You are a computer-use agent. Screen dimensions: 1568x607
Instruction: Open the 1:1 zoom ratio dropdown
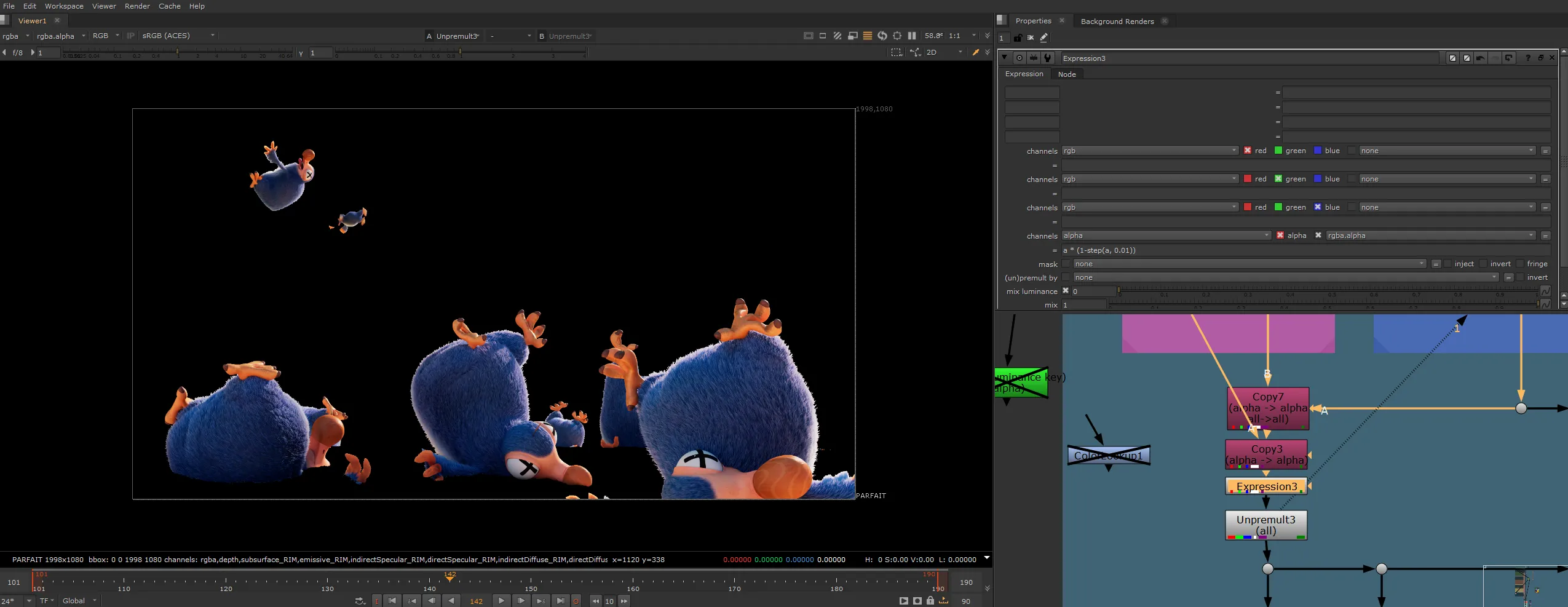point(962,36)
